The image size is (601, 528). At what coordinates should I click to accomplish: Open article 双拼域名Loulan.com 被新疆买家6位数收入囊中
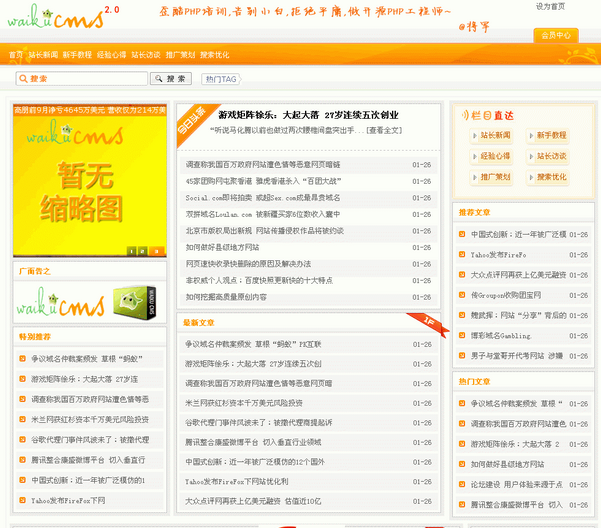tap(263, 214)
